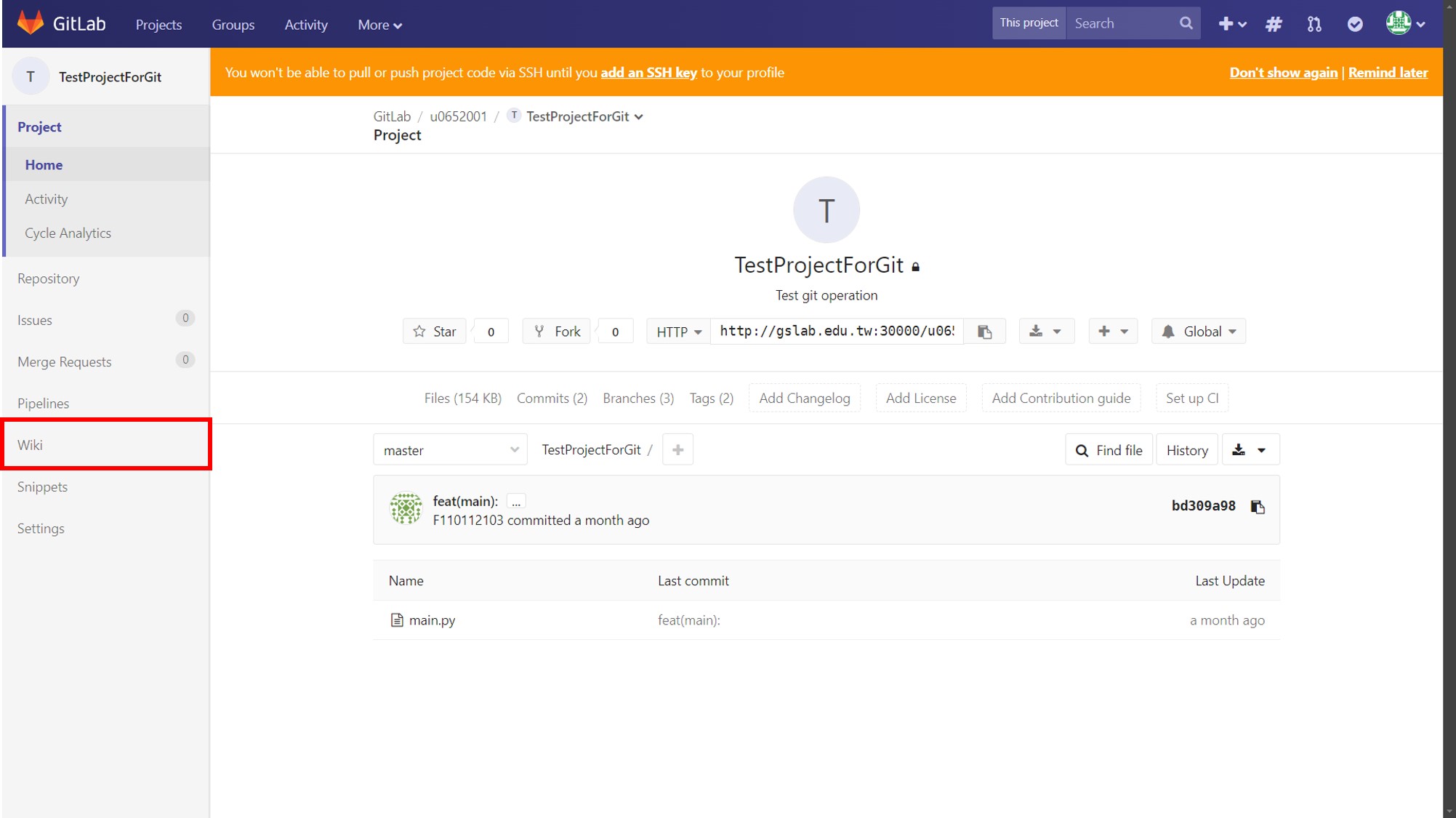The height and width of the screenshot is (818, 1456).
Task: Open Home in the sidebar
Action: (x=108, y=164)
